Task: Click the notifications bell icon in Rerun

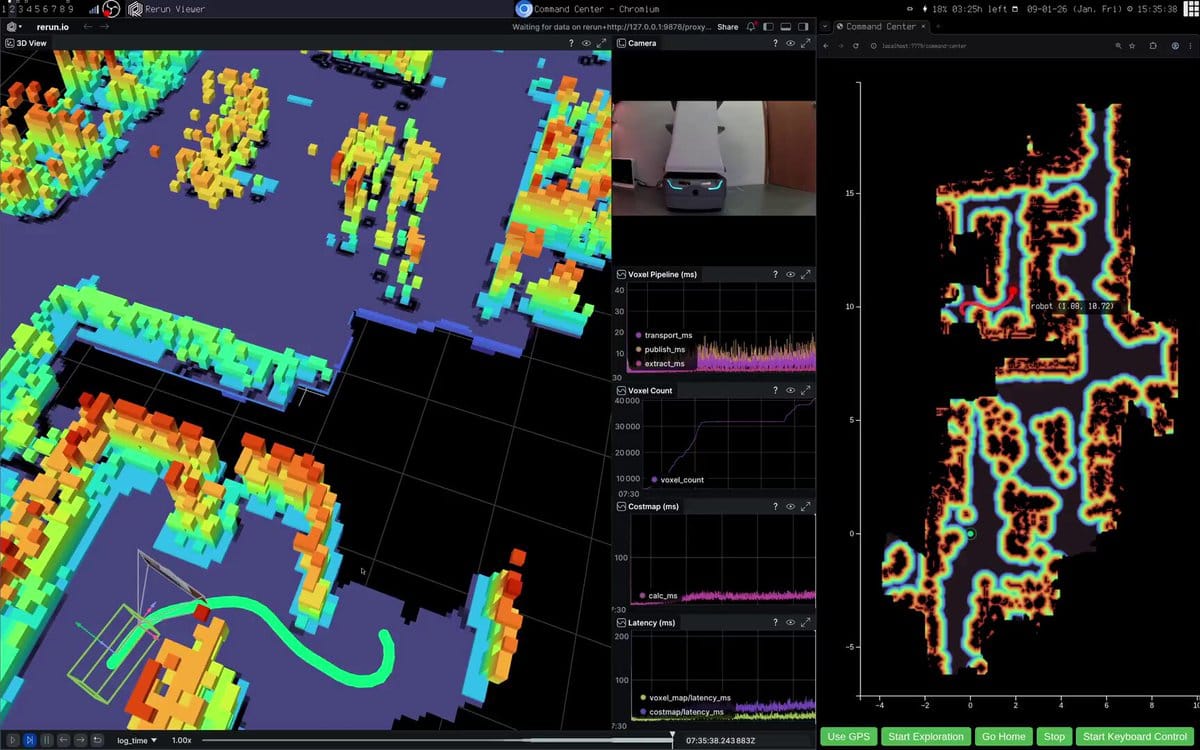Action: click(x=751, y=27)
